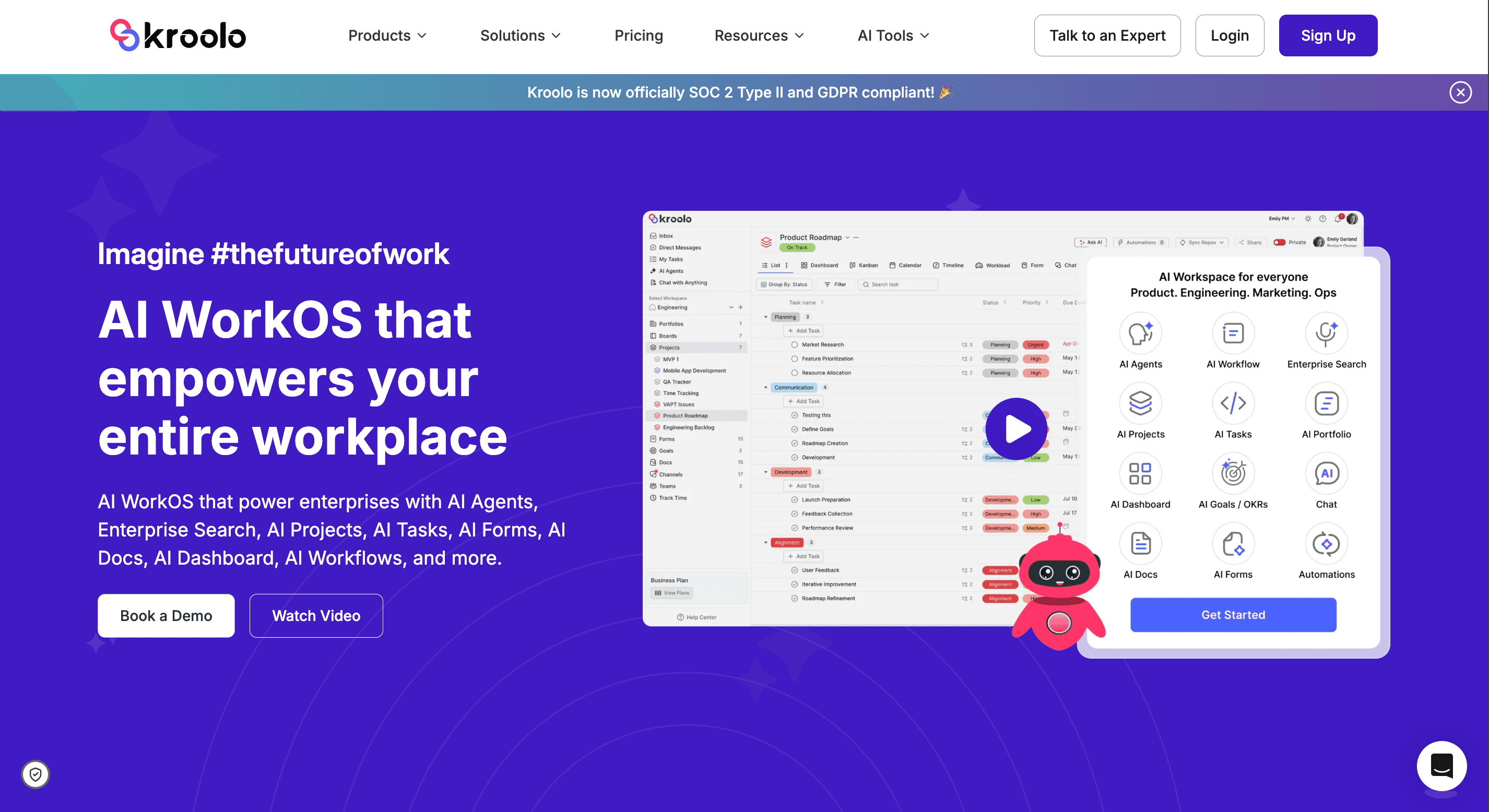Expand the Engineering workspace selector
Image resolution: width=1489 pixels, height=812 pixels.
coord(730,307)
